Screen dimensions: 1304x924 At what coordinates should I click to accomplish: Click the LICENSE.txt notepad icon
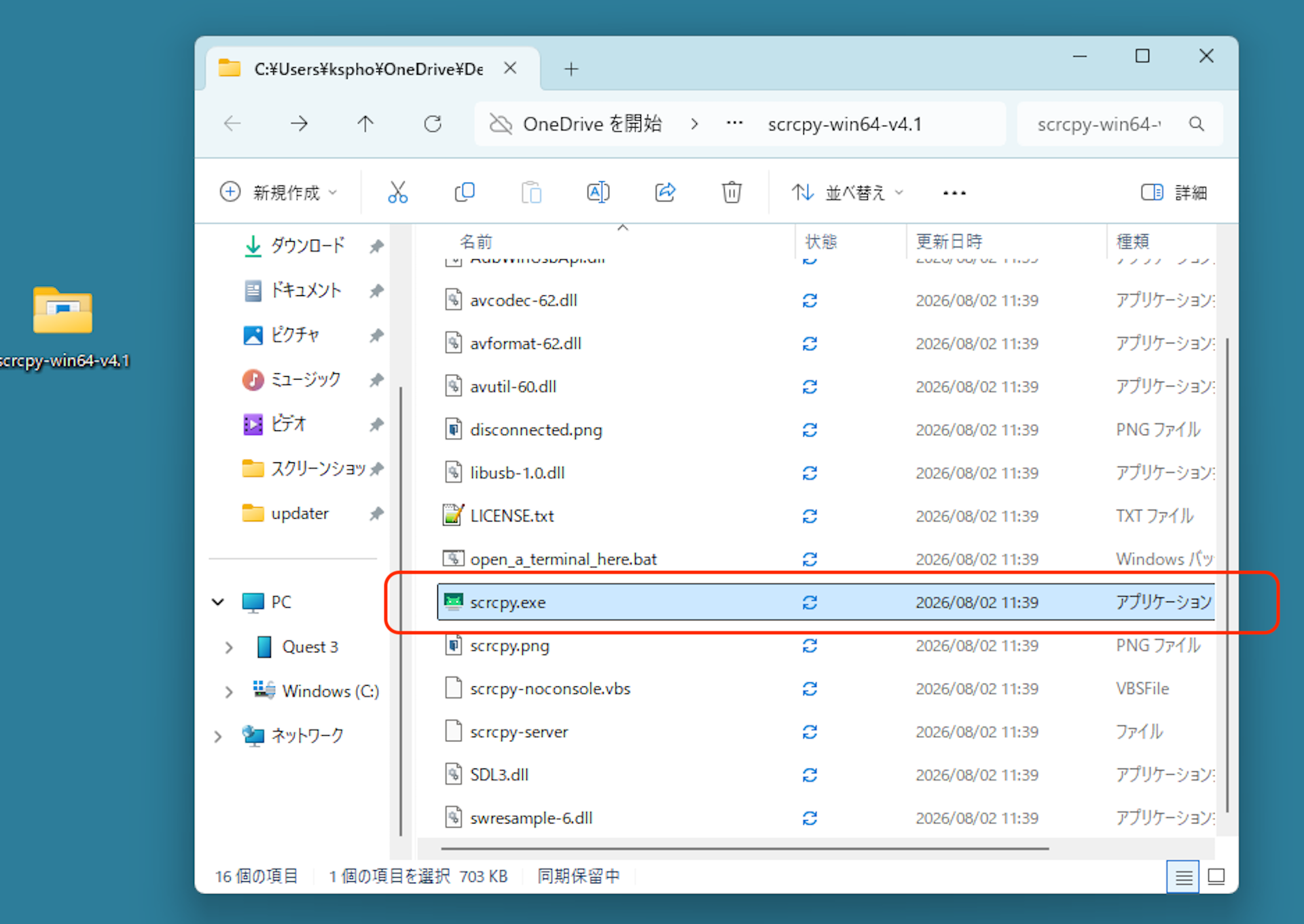[x=453, y=515]
